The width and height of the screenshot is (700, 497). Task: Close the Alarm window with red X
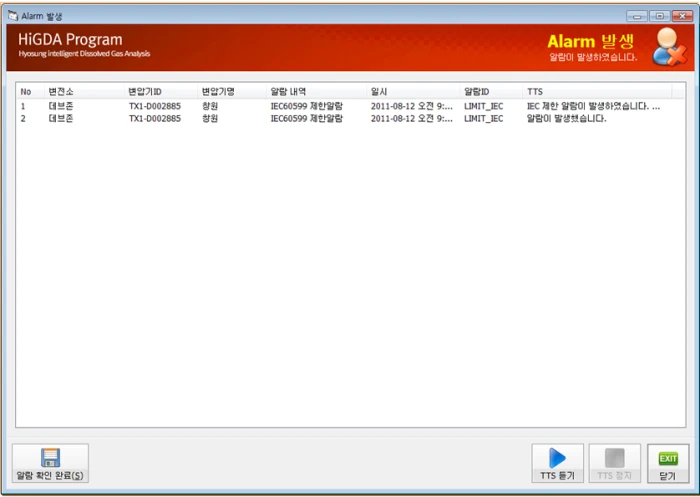click(x=683, y=16)
